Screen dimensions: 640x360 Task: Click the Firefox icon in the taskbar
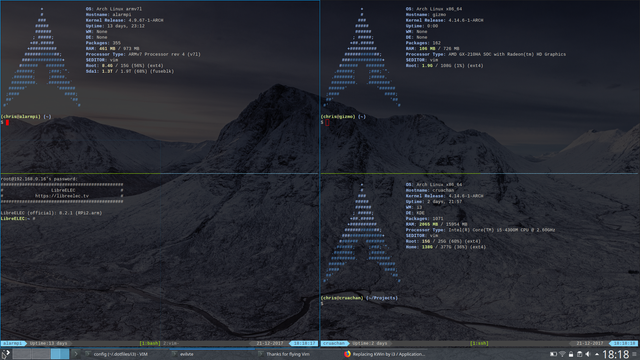[347, 354]
